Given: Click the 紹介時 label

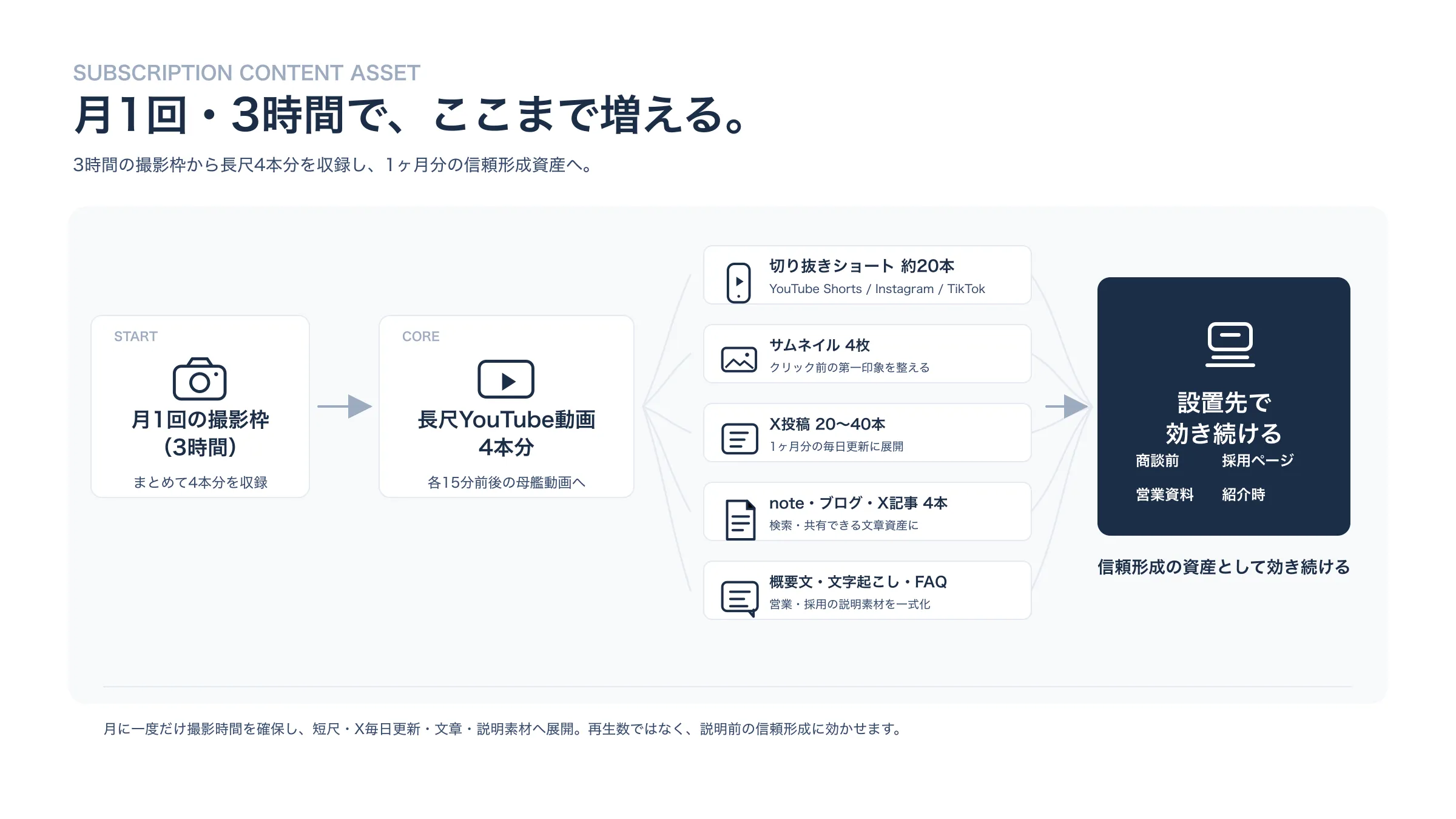Looking at the screenshot, I should tap(1244, 495).
